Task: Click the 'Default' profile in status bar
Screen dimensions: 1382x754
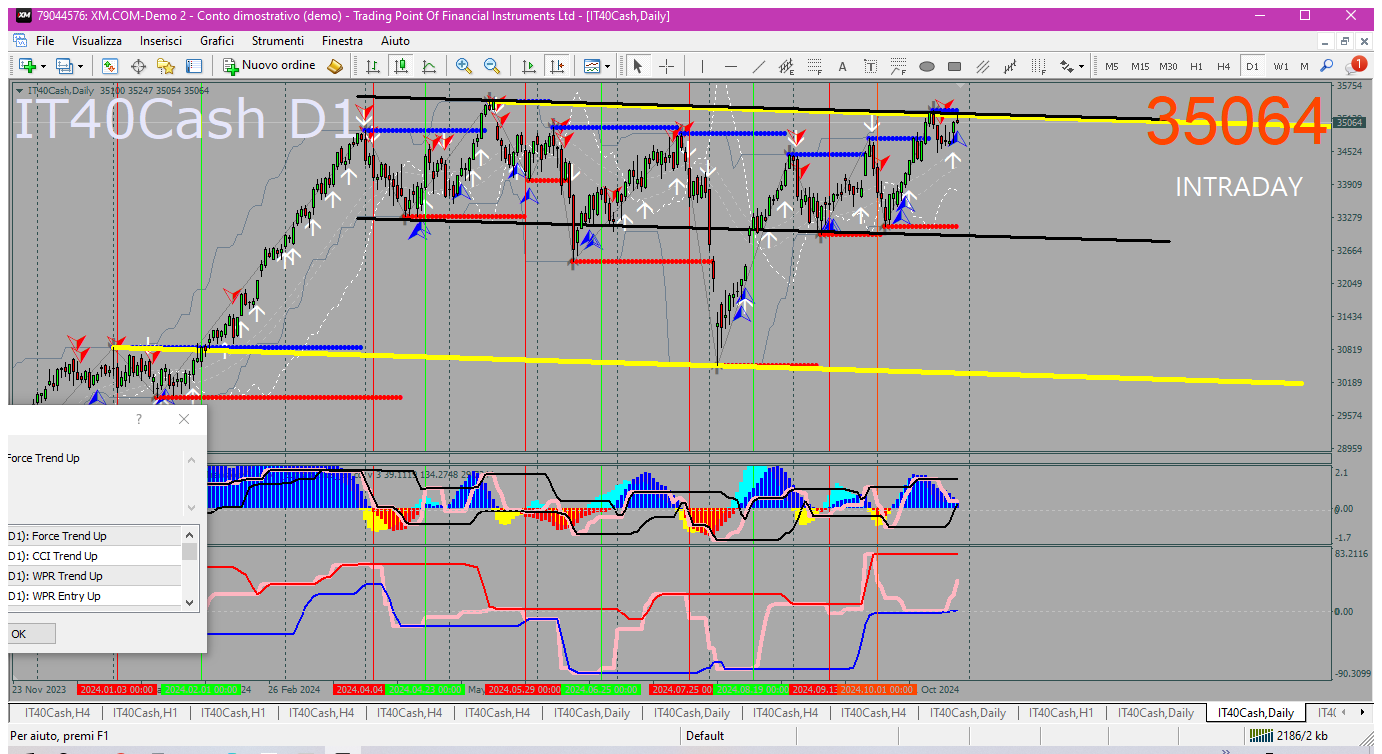Action: [x=704, y=736]
